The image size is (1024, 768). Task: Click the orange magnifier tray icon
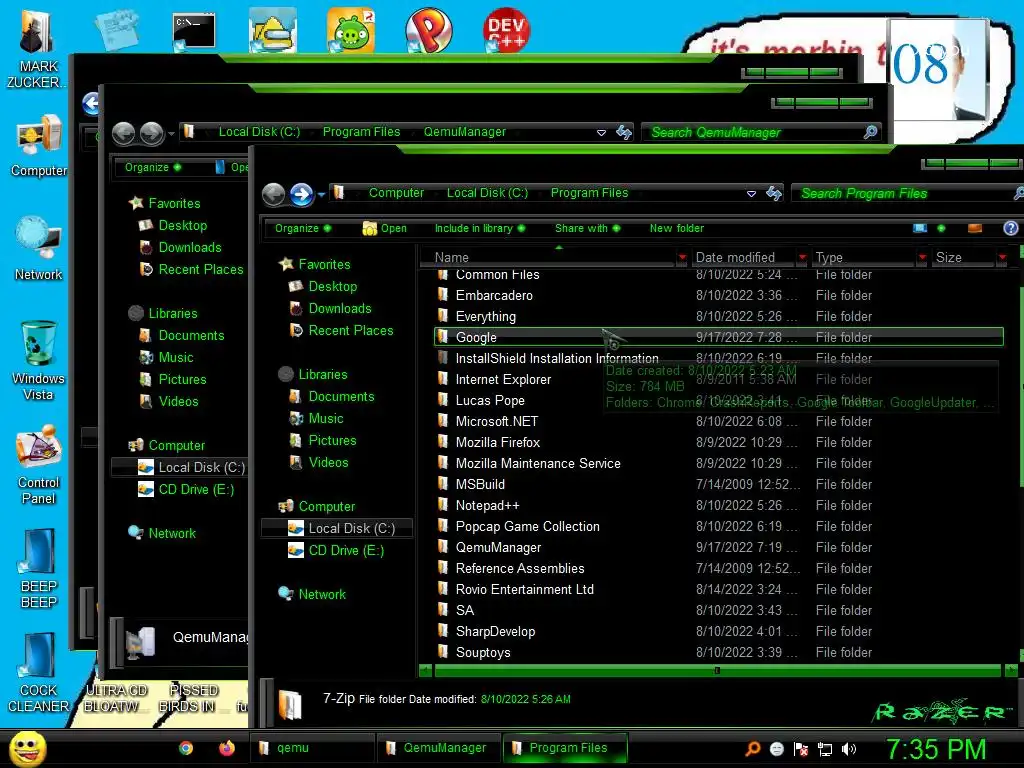pyautogui.click(x=753, y=749)
